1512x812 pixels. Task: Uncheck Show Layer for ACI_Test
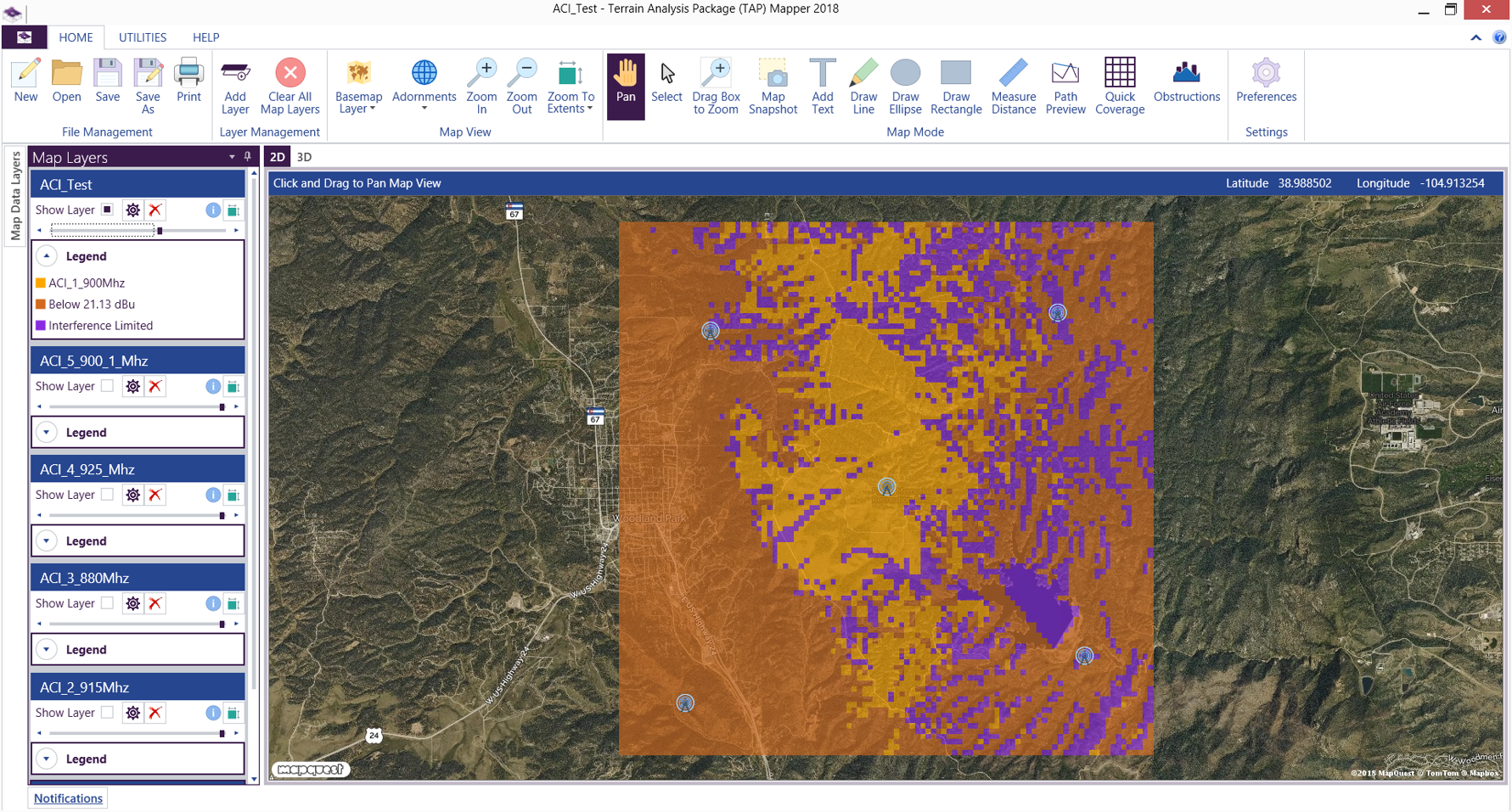pyautogui.click(x=107, y=210)
